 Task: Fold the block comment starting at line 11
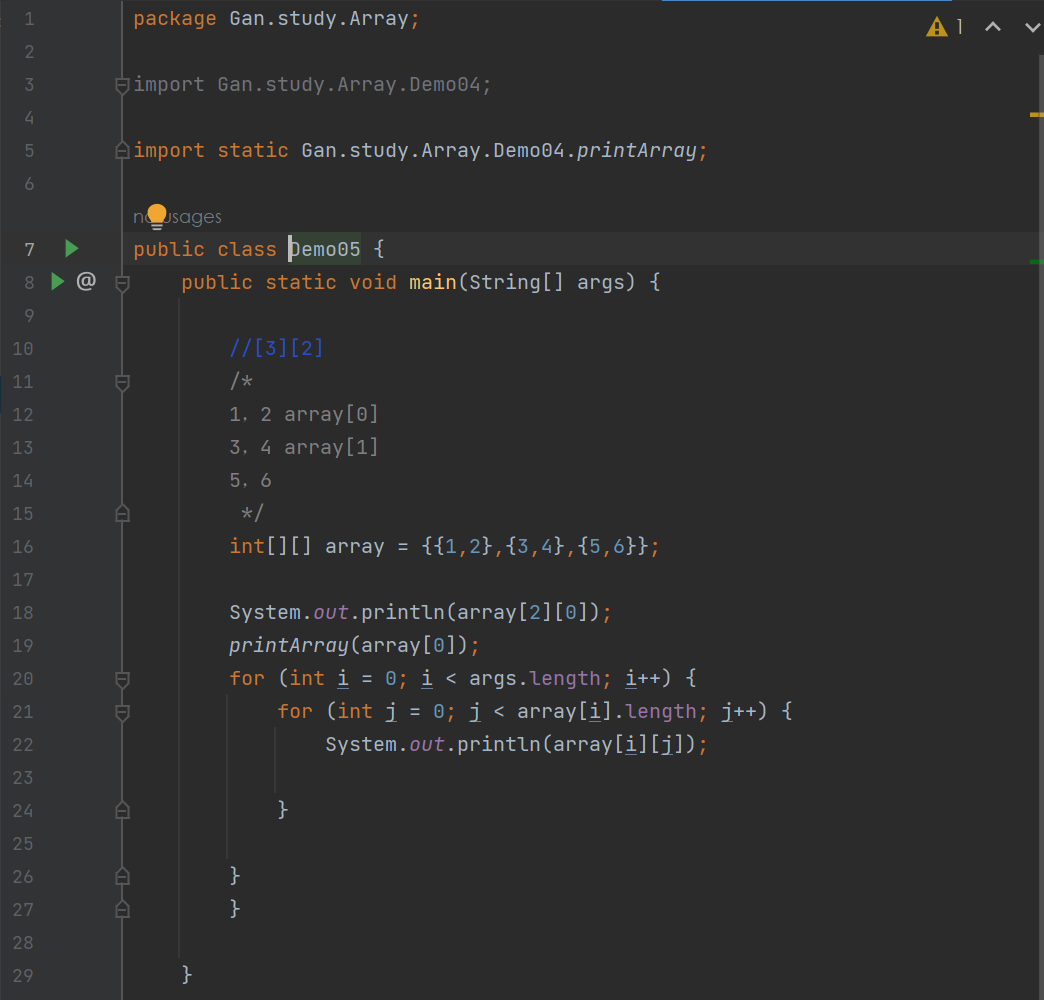click(123, 382)
